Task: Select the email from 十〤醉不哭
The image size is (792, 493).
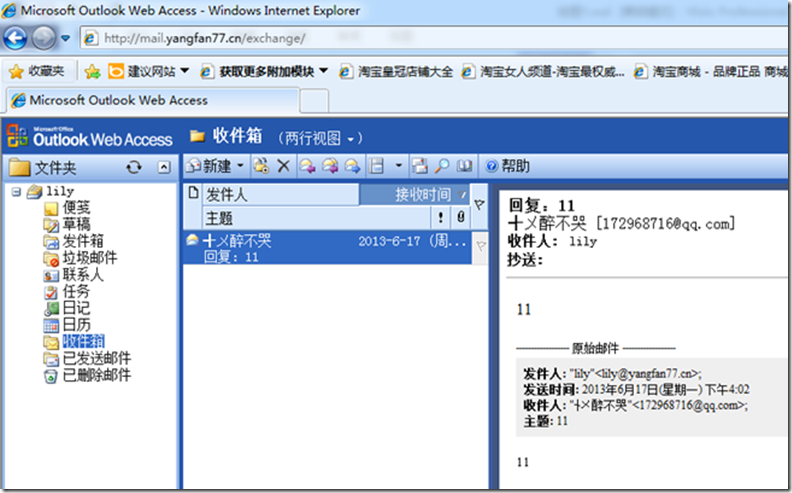Action: (328, 248)
